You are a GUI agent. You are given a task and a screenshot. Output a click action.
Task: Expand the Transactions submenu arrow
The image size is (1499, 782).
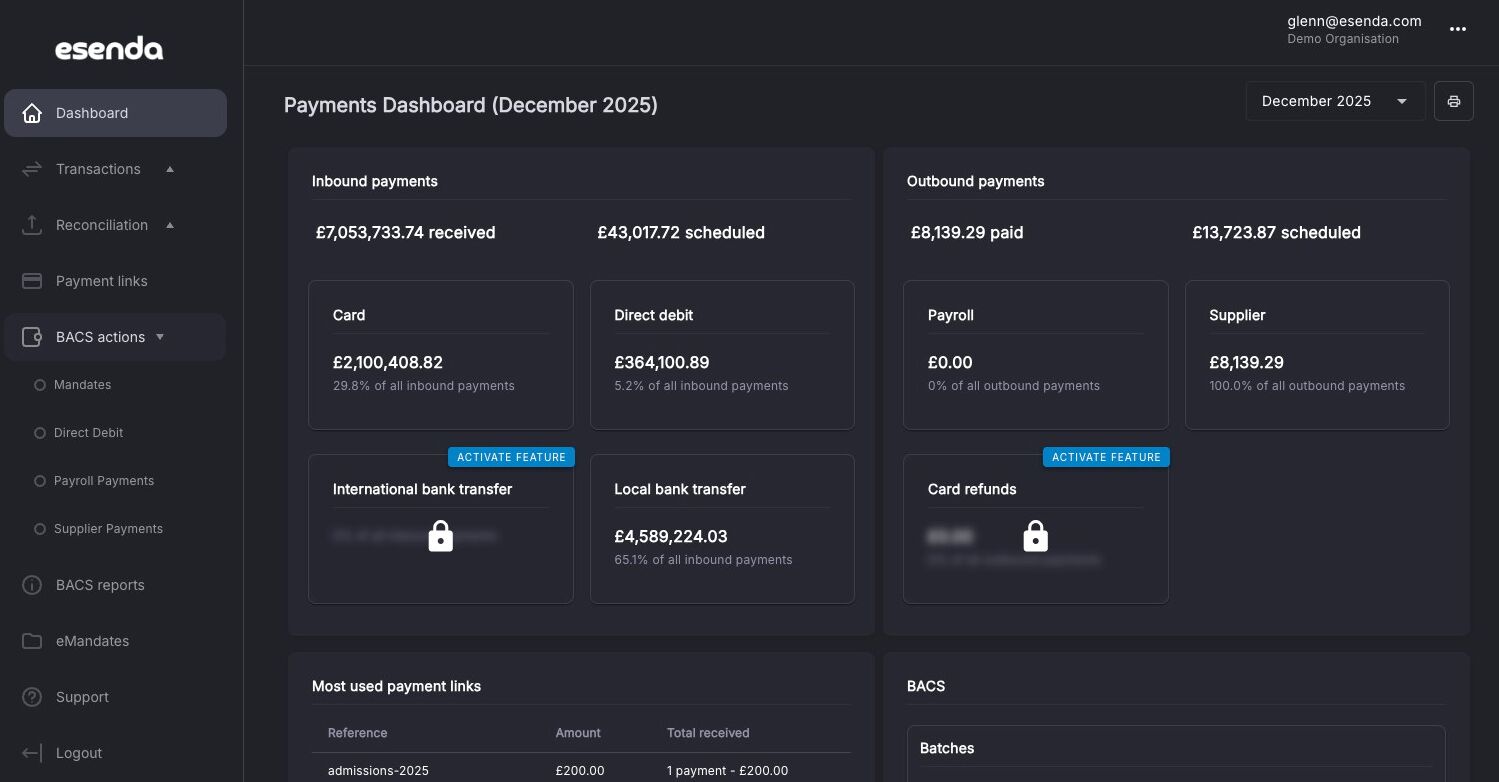170,169
